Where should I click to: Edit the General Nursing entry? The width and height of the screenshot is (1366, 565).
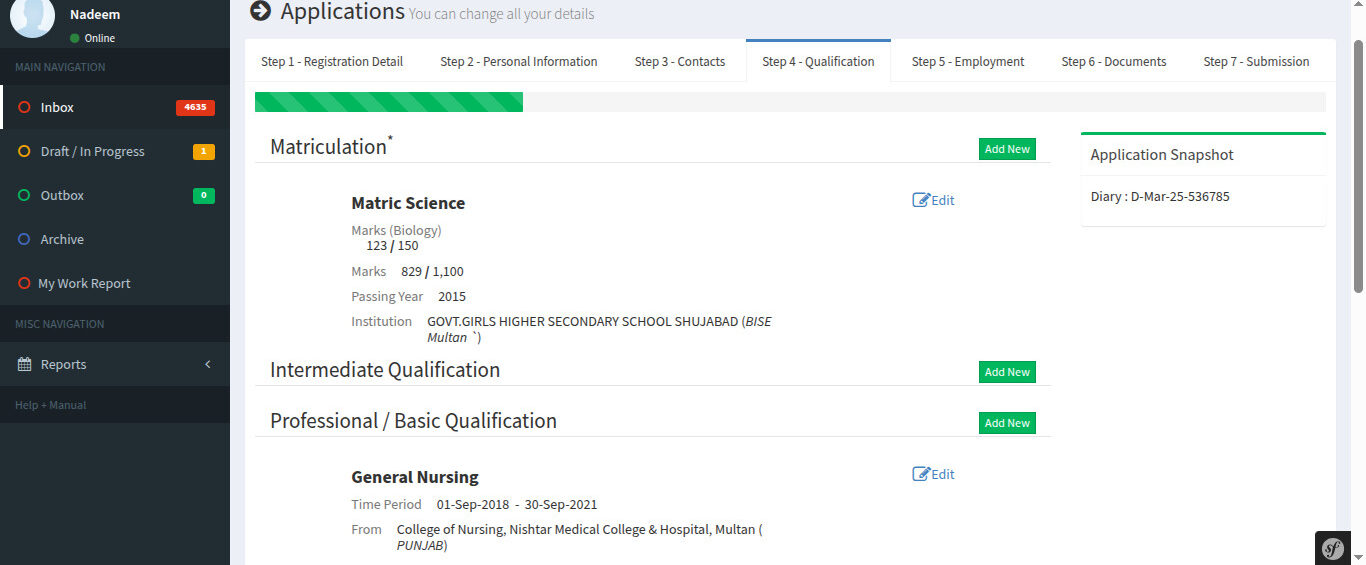coord(934,474)
